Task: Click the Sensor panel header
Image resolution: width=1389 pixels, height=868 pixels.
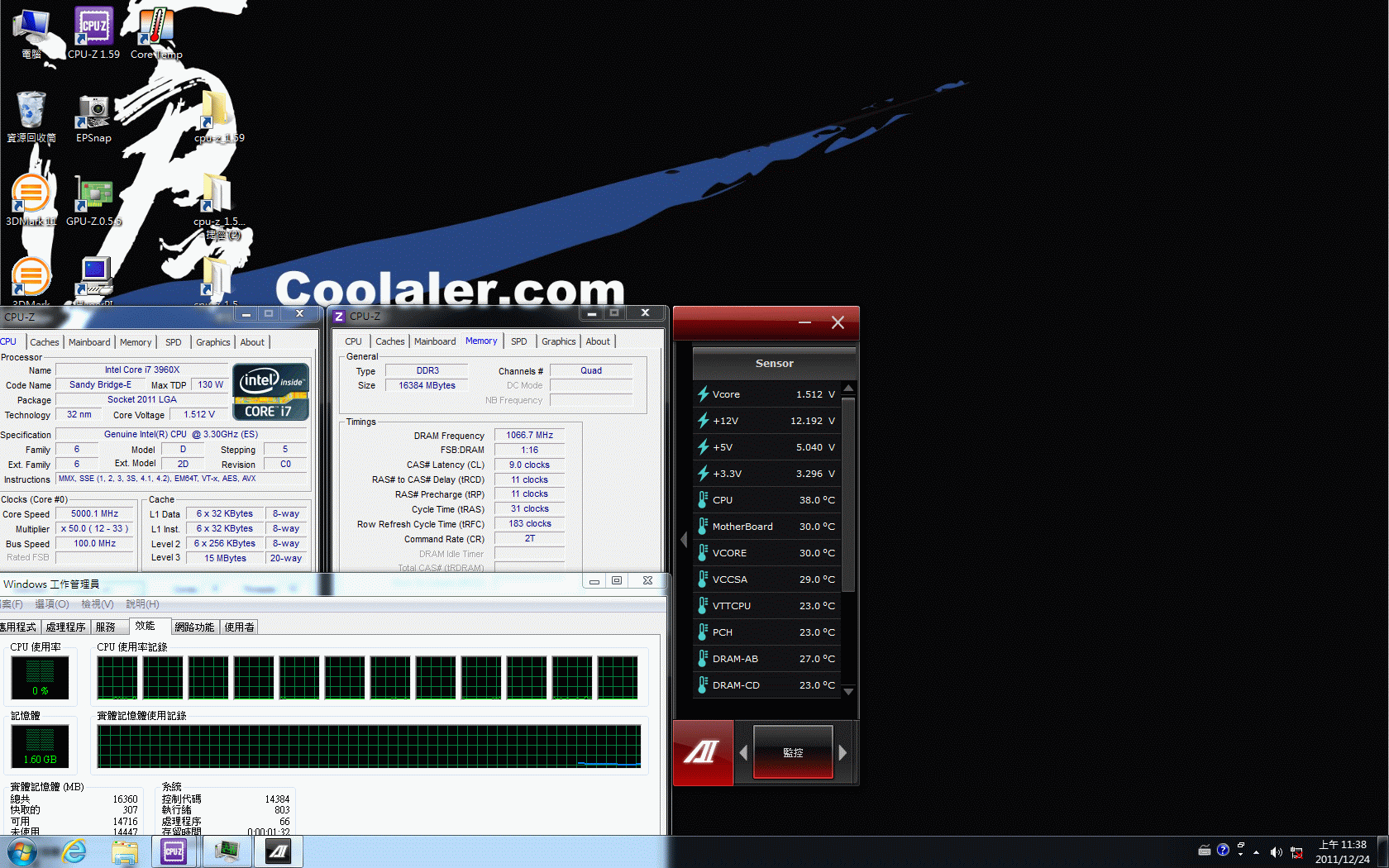Action: point(775,364)
